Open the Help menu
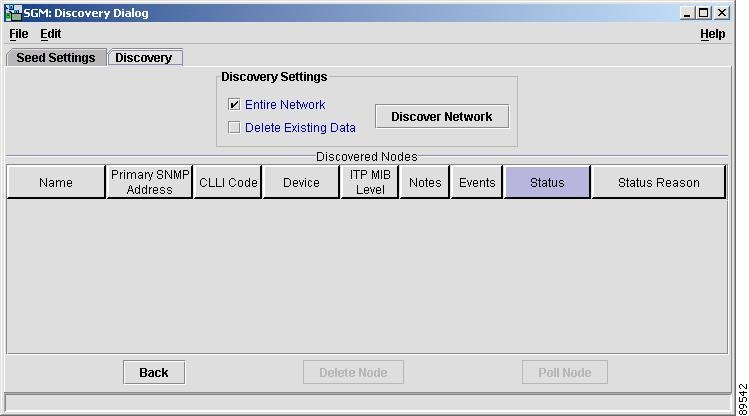 (x=712, y=34)
